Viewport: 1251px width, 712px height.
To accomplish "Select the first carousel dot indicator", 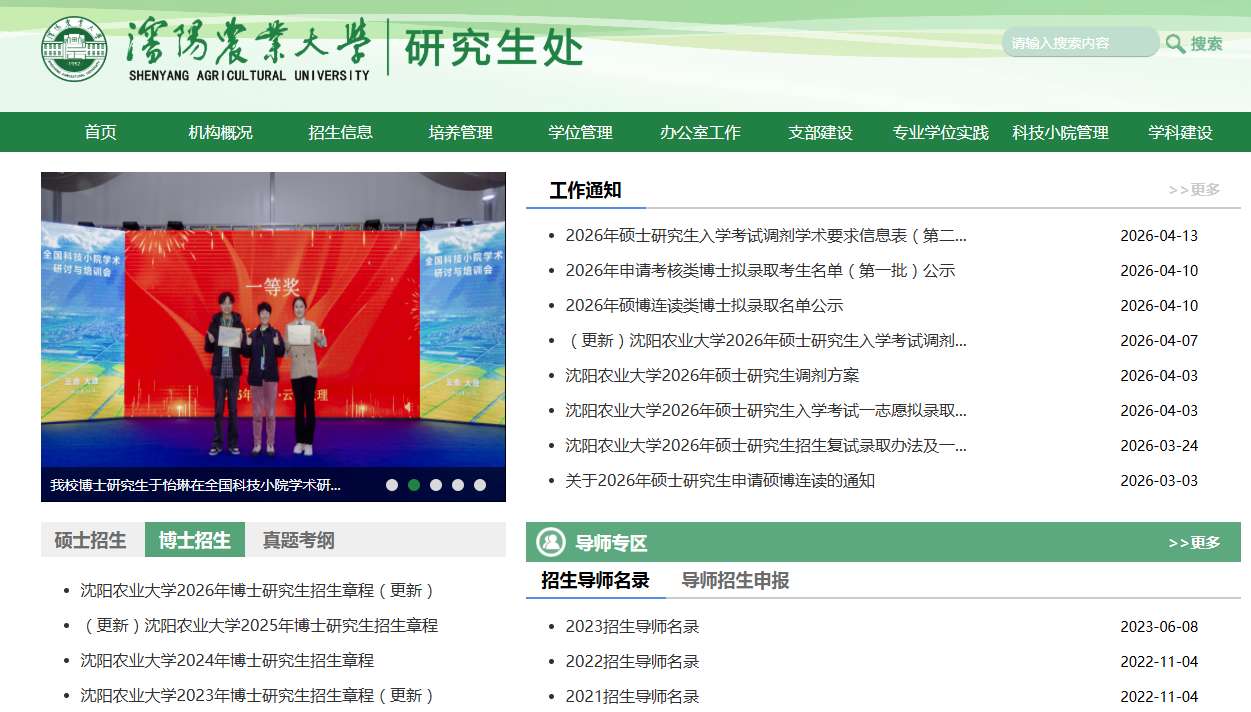I will 392,485.
